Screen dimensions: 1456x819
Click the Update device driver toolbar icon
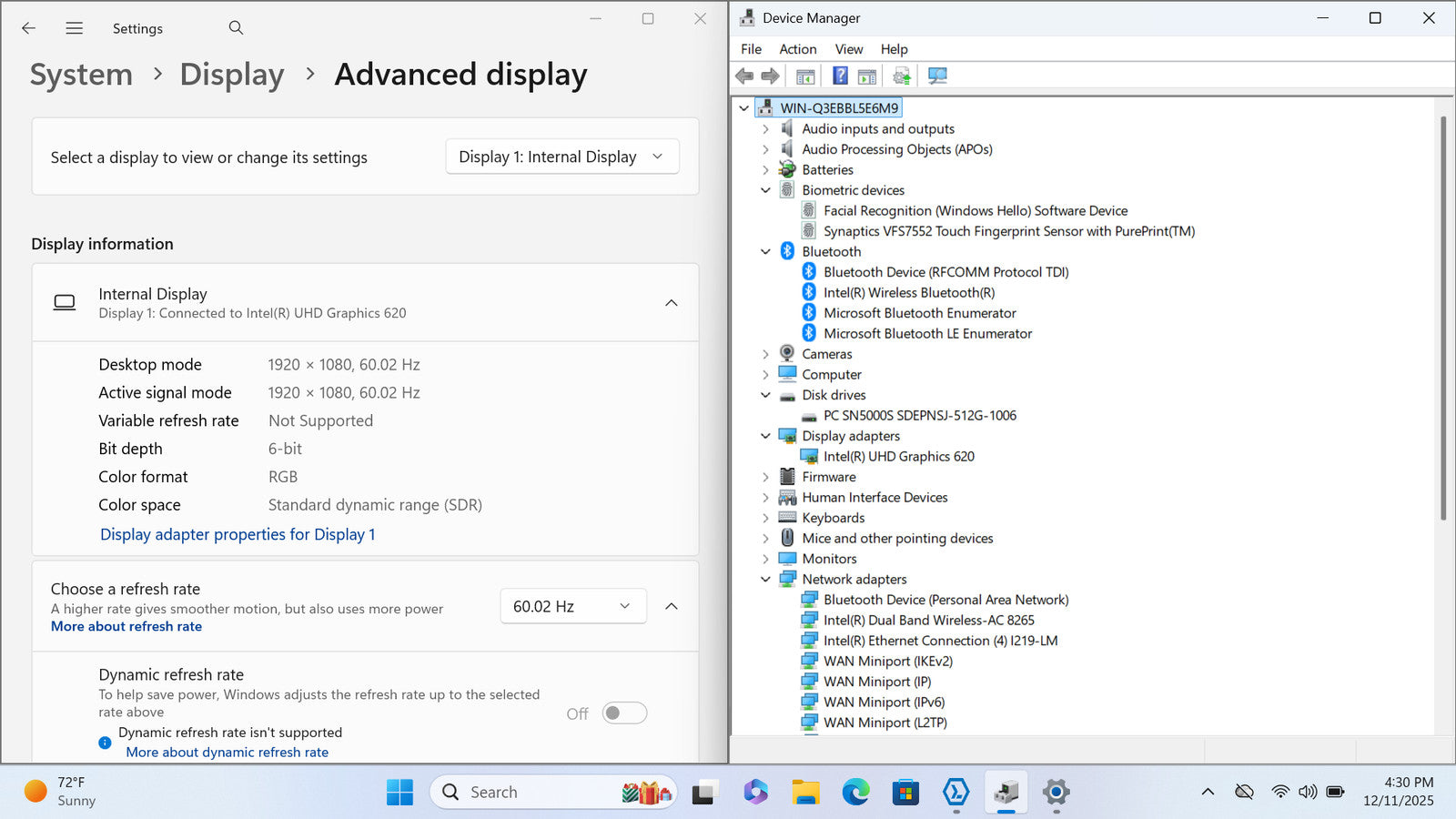coord(901,76)
